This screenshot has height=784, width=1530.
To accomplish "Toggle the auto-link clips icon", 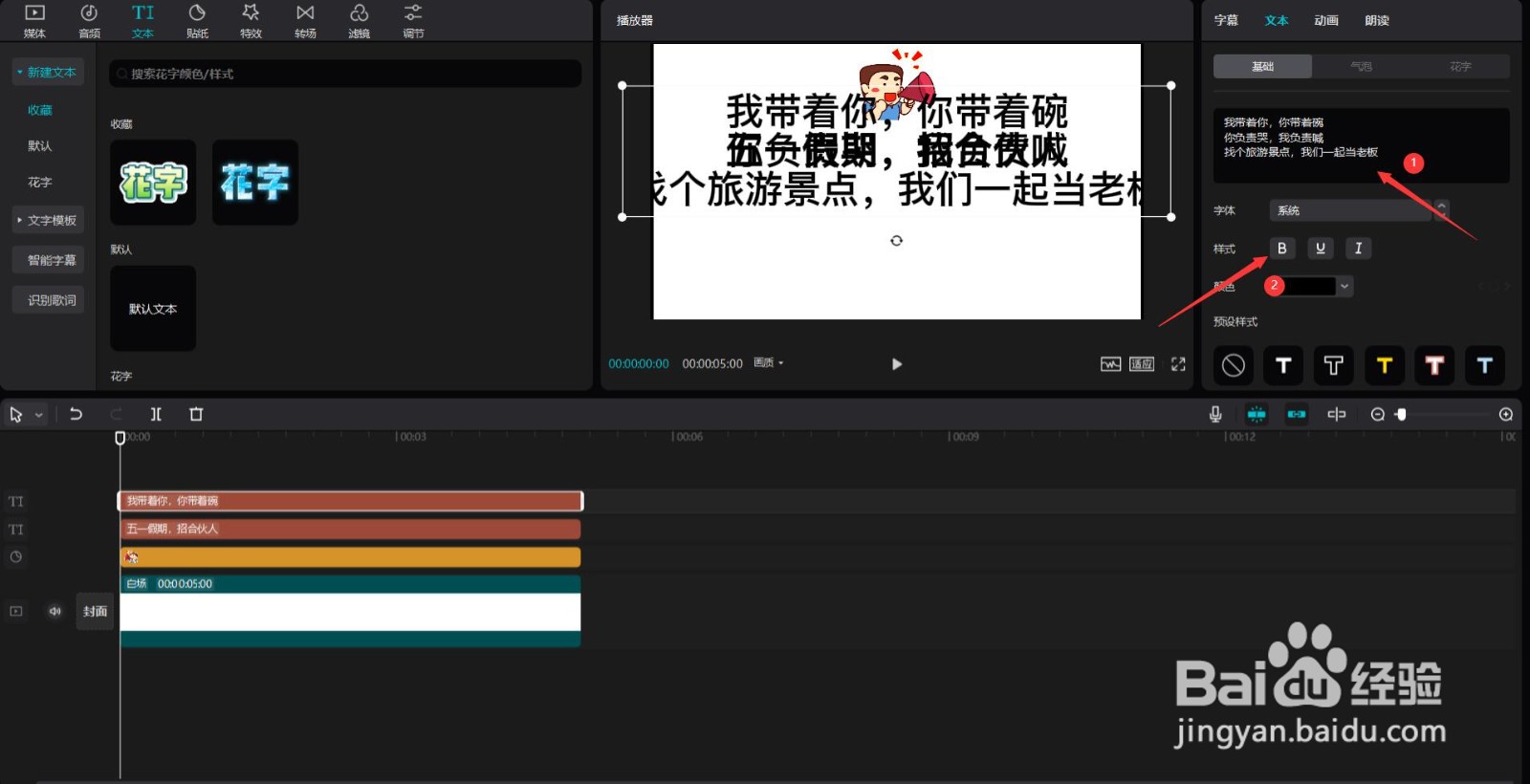I will click(x=1297, y=414).
